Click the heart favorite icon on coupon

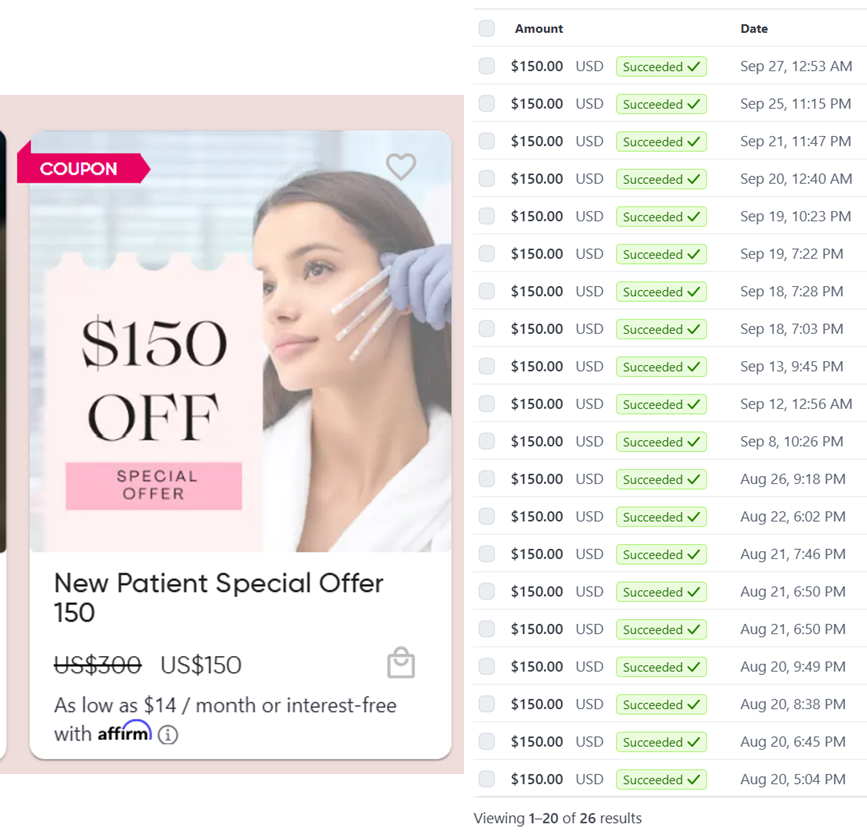(401, 166)
